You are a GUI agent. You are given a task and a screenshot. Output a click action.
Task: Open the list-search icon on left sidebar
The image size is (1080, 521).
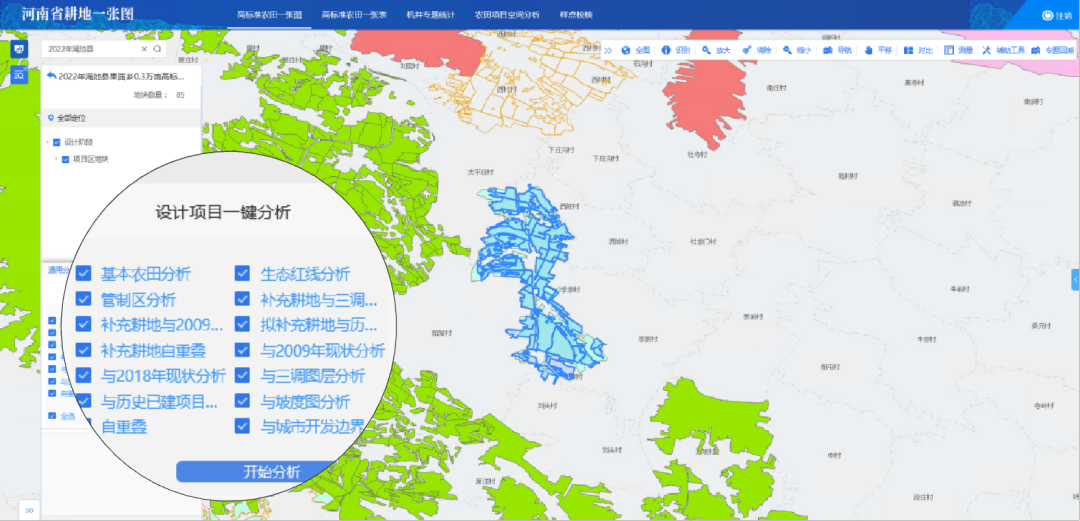click(19, 75)
